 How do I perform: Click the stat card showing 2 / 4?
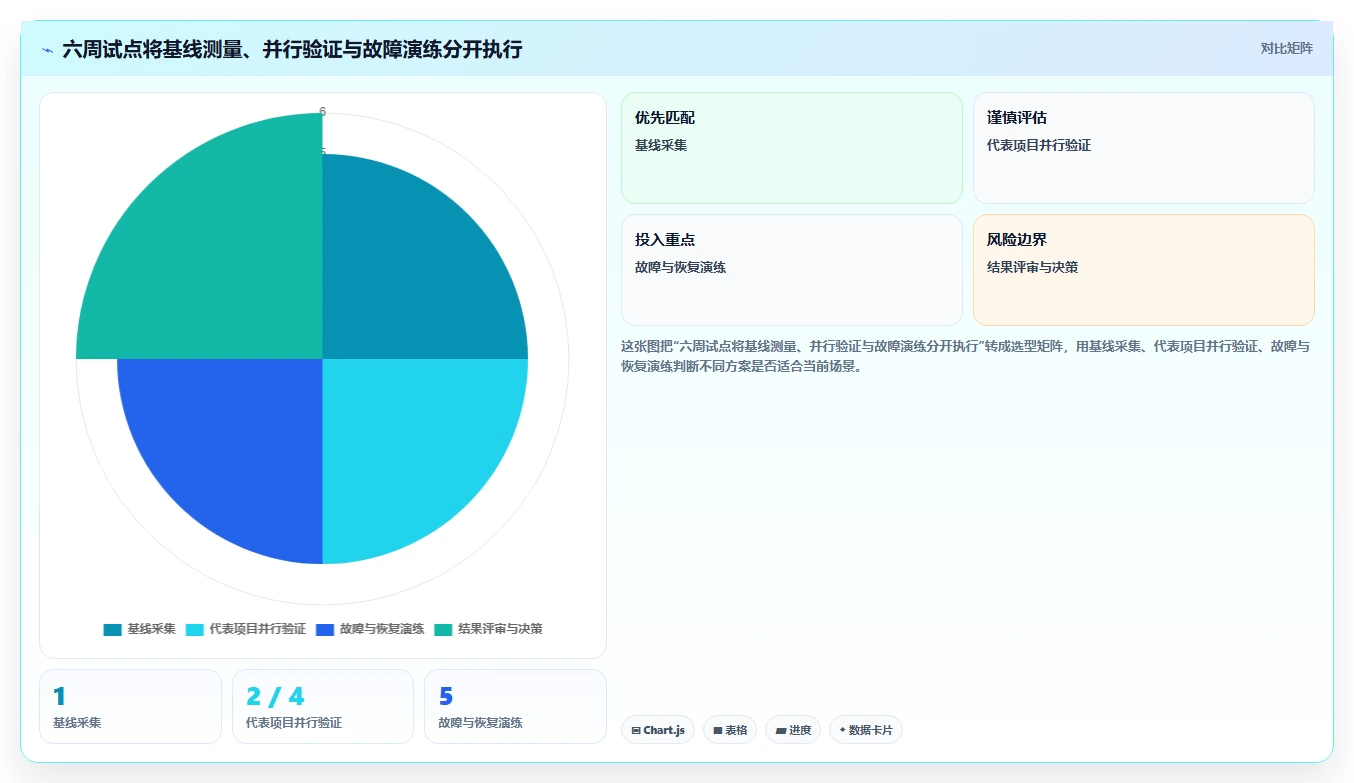323,707
